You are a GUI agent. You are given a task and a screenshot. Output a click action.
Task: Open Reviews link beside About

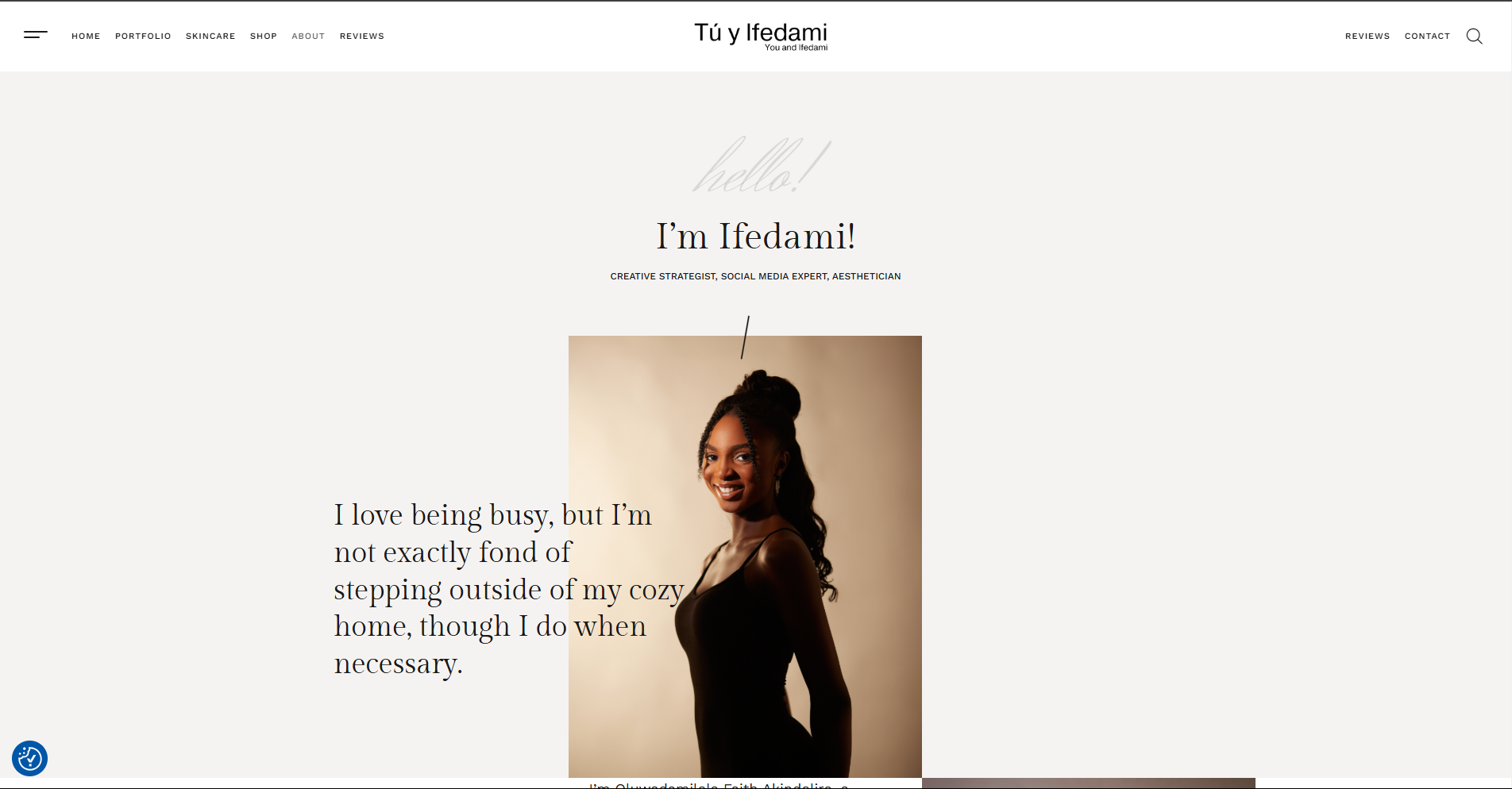coord(362,37)
